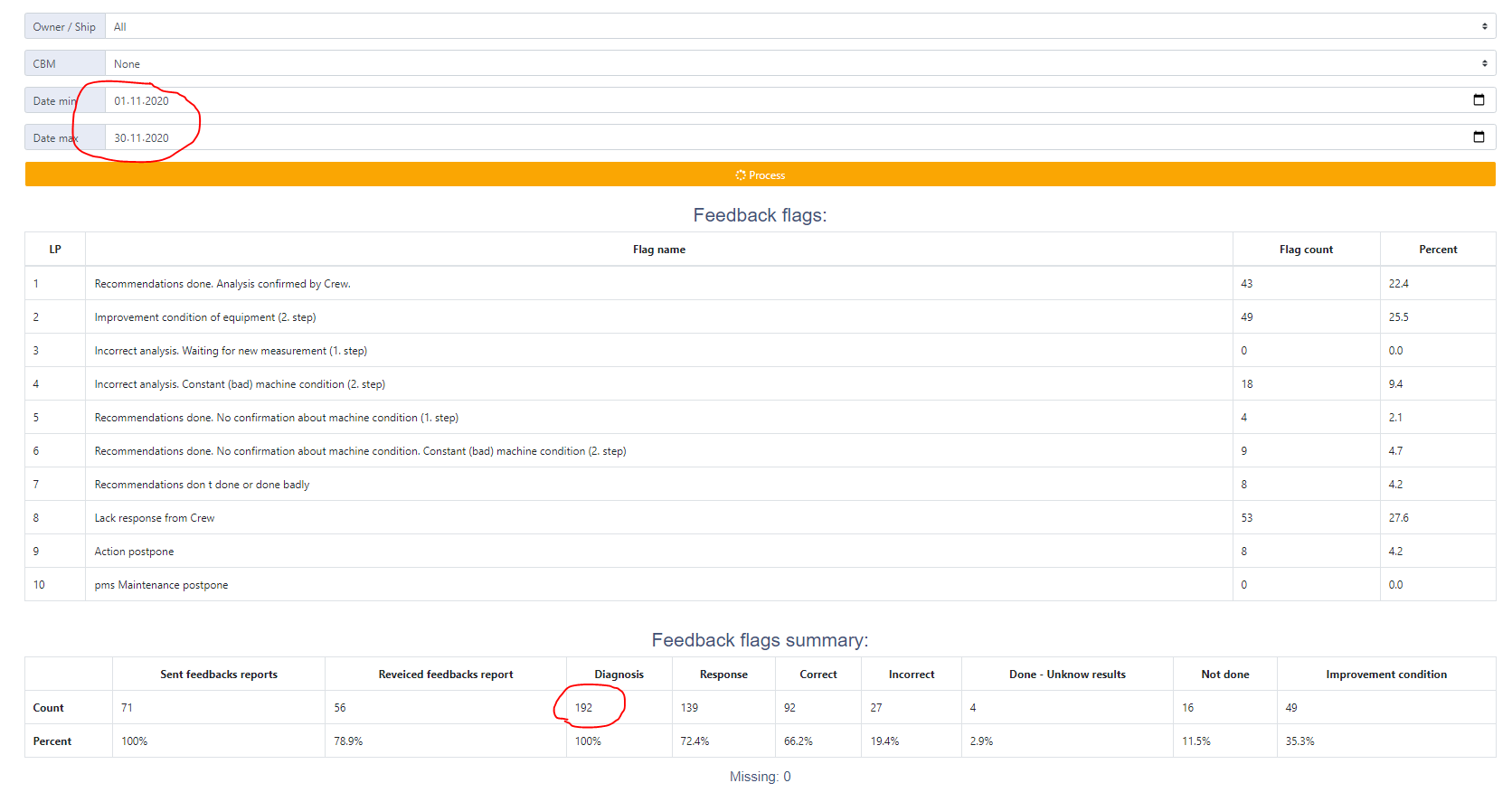Click the LP column header
The image size is (1512, 802).
click(x=55, y=250)
